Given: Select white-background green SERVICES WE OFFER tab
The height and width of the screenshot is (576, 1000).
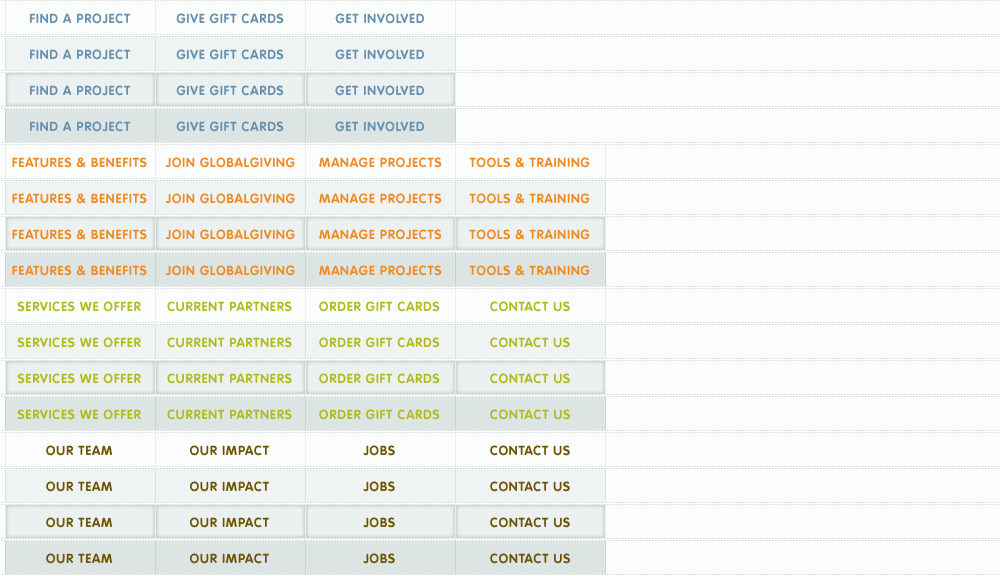Looking at the screenshot, I should coord(80,306).
